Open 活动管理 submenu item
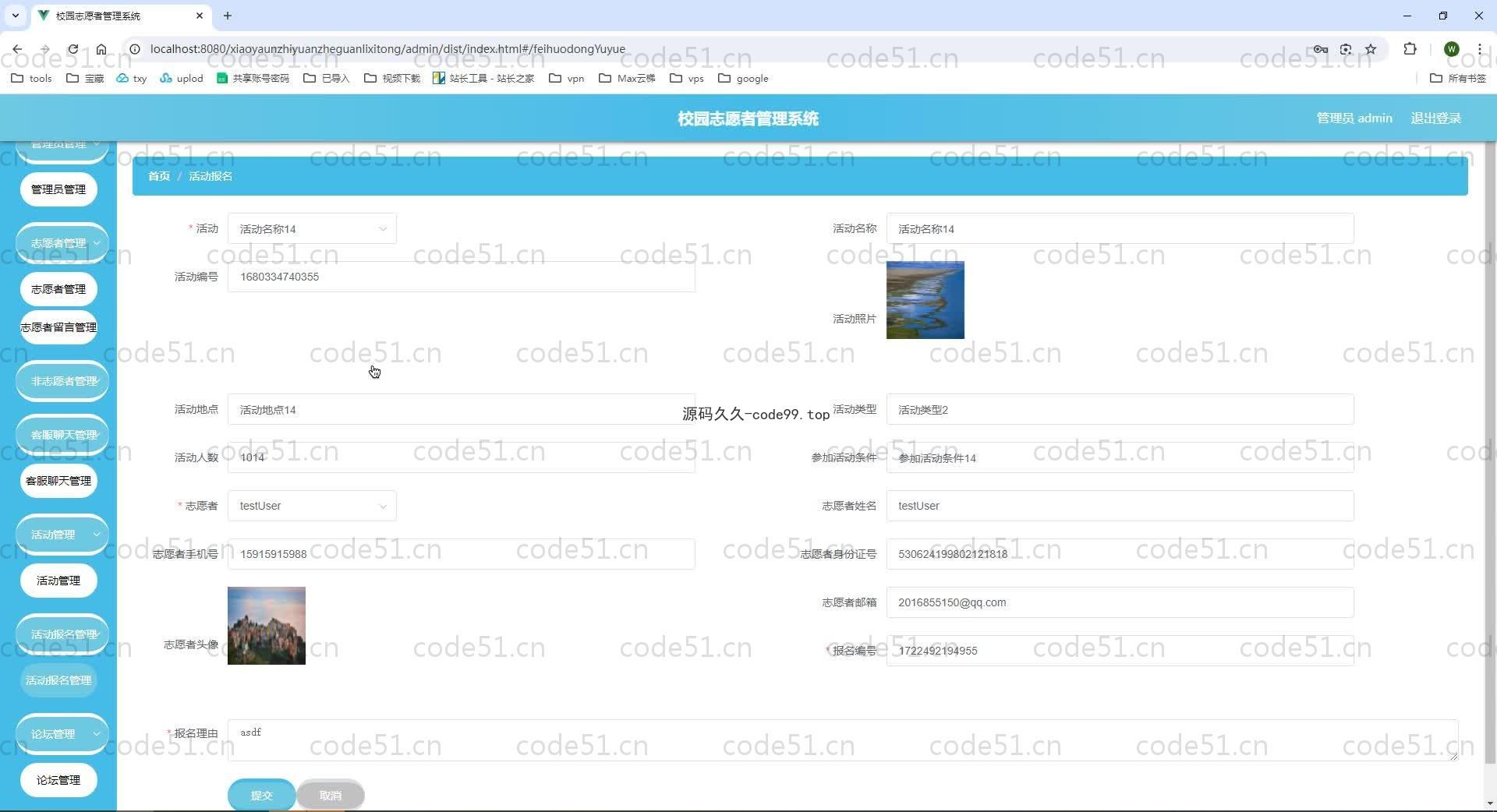Viewport: 1497px width, 812px height. (x=58, y=581)
